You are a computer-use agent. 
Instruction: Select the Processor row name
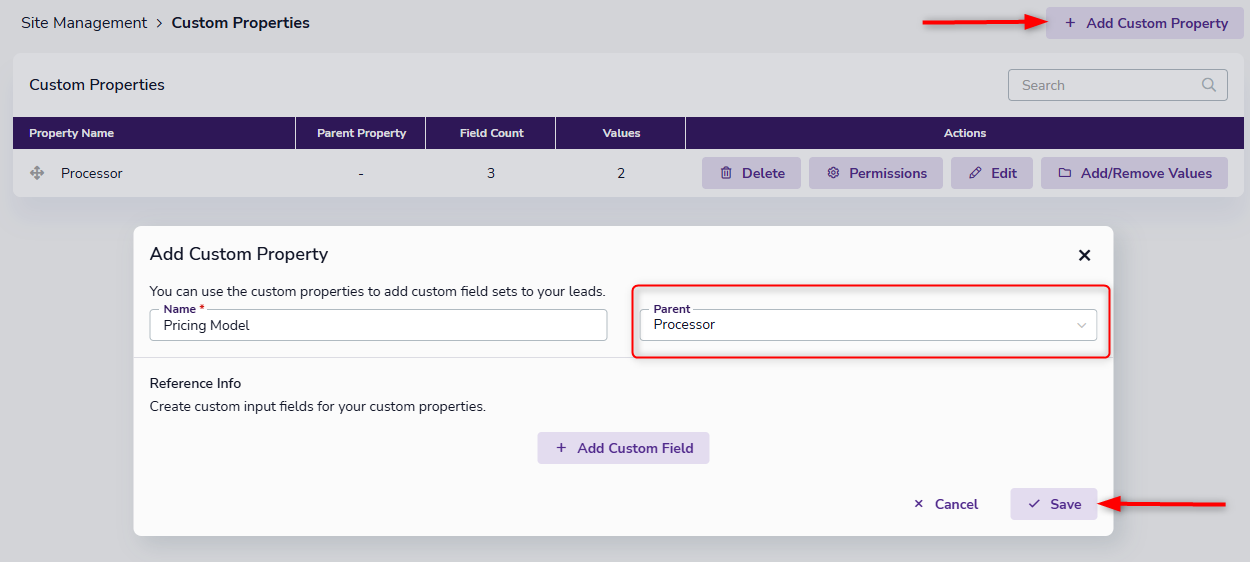click(92, 173)
